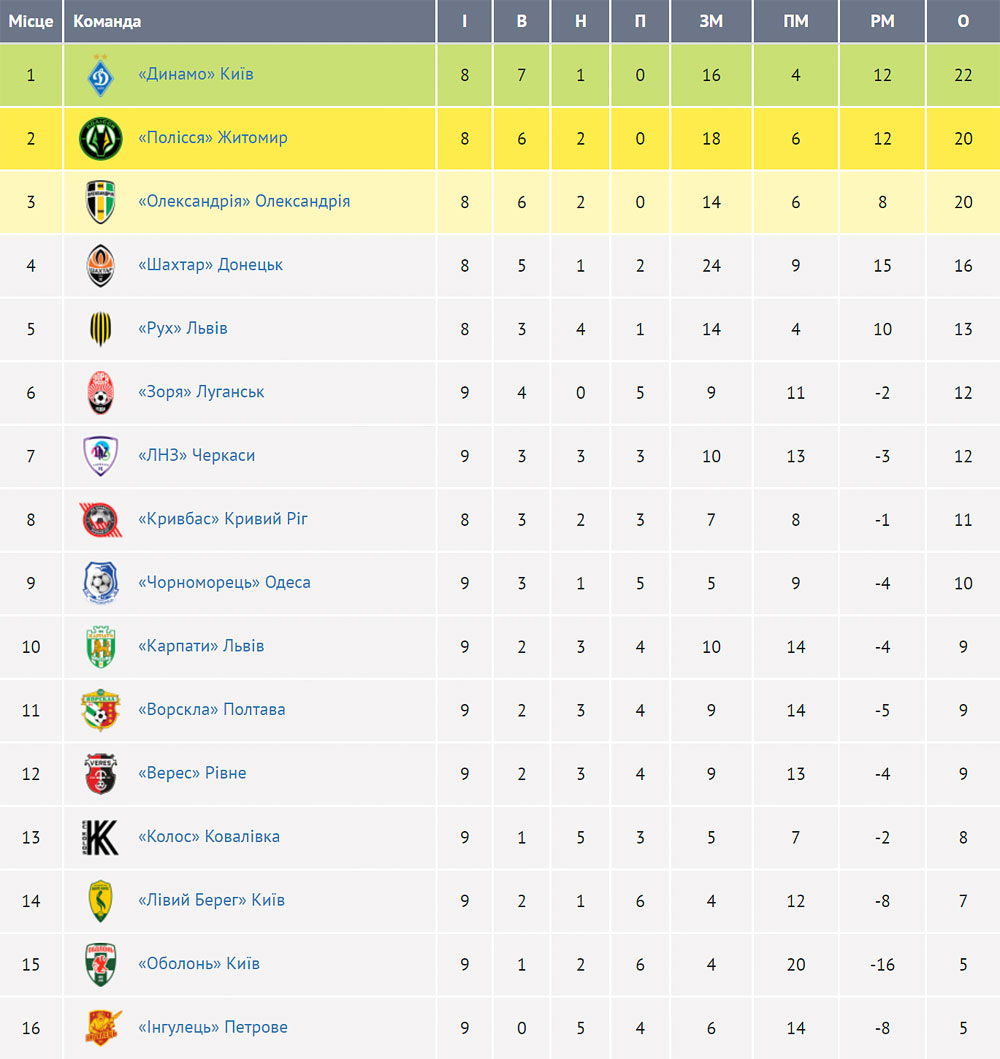Click the Kryvbas Kryvyi Rih emblem
Viewport: 1000px width, 1059px height.
click(101, 519)
